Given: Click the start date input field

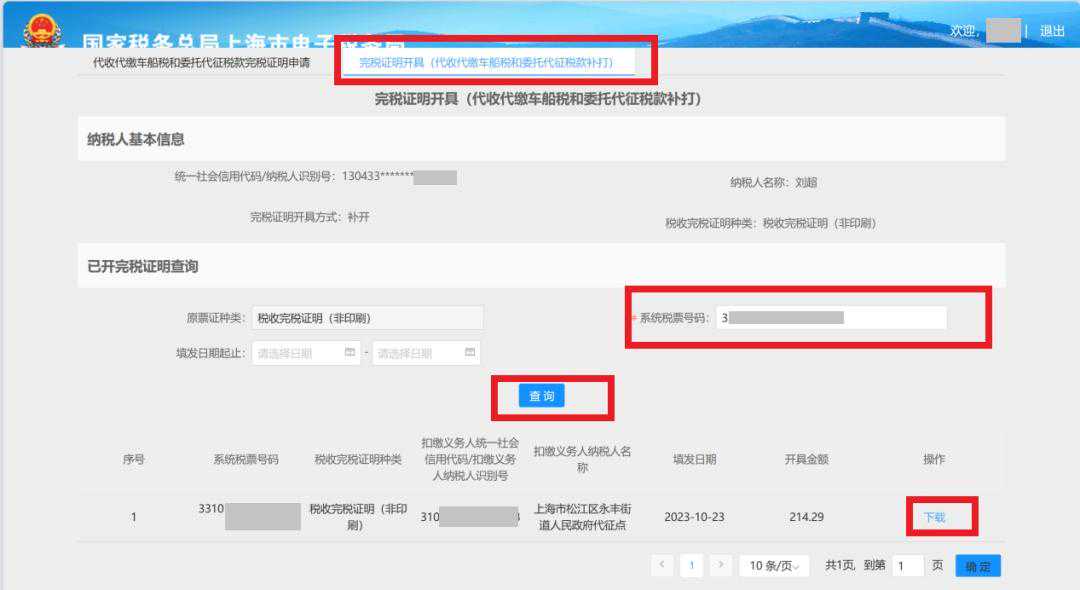Looking at the screenshot, I should pyautogui.click(x=298, y=353).
